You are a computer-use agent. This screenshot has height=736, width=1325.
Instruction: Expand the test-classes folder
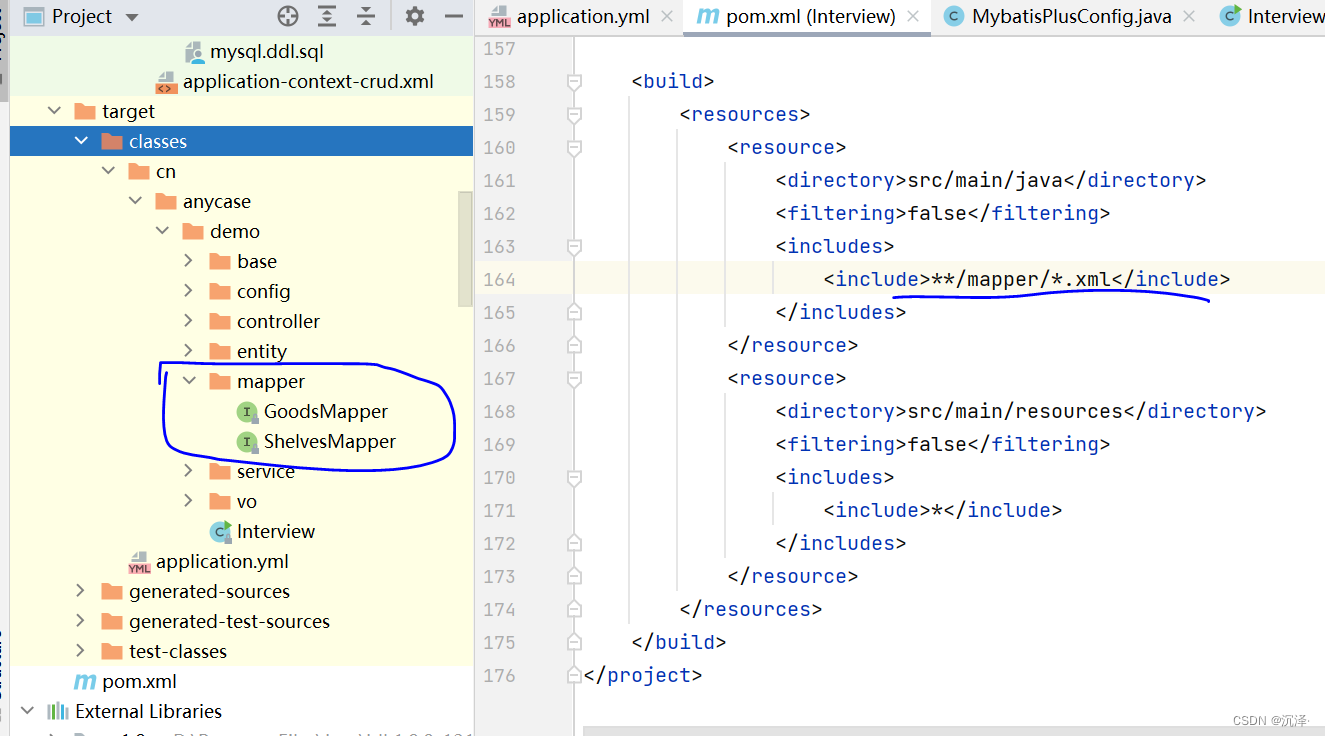click(81, 651)
